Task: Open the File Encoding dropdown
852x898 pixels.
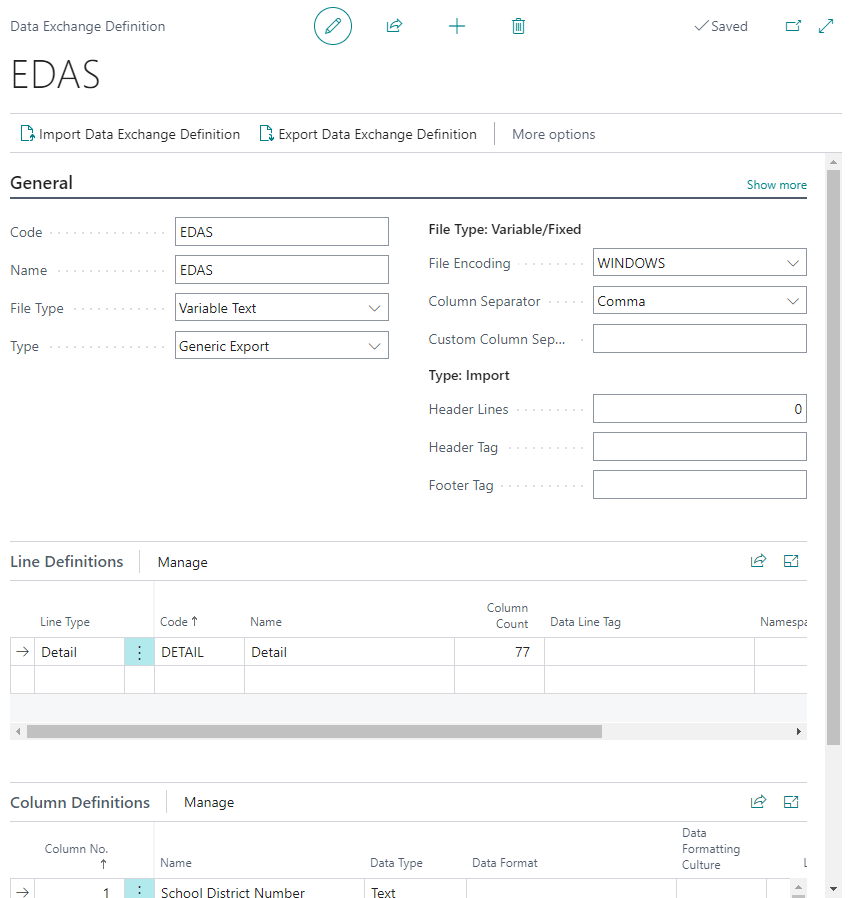Action: [796, 262]
